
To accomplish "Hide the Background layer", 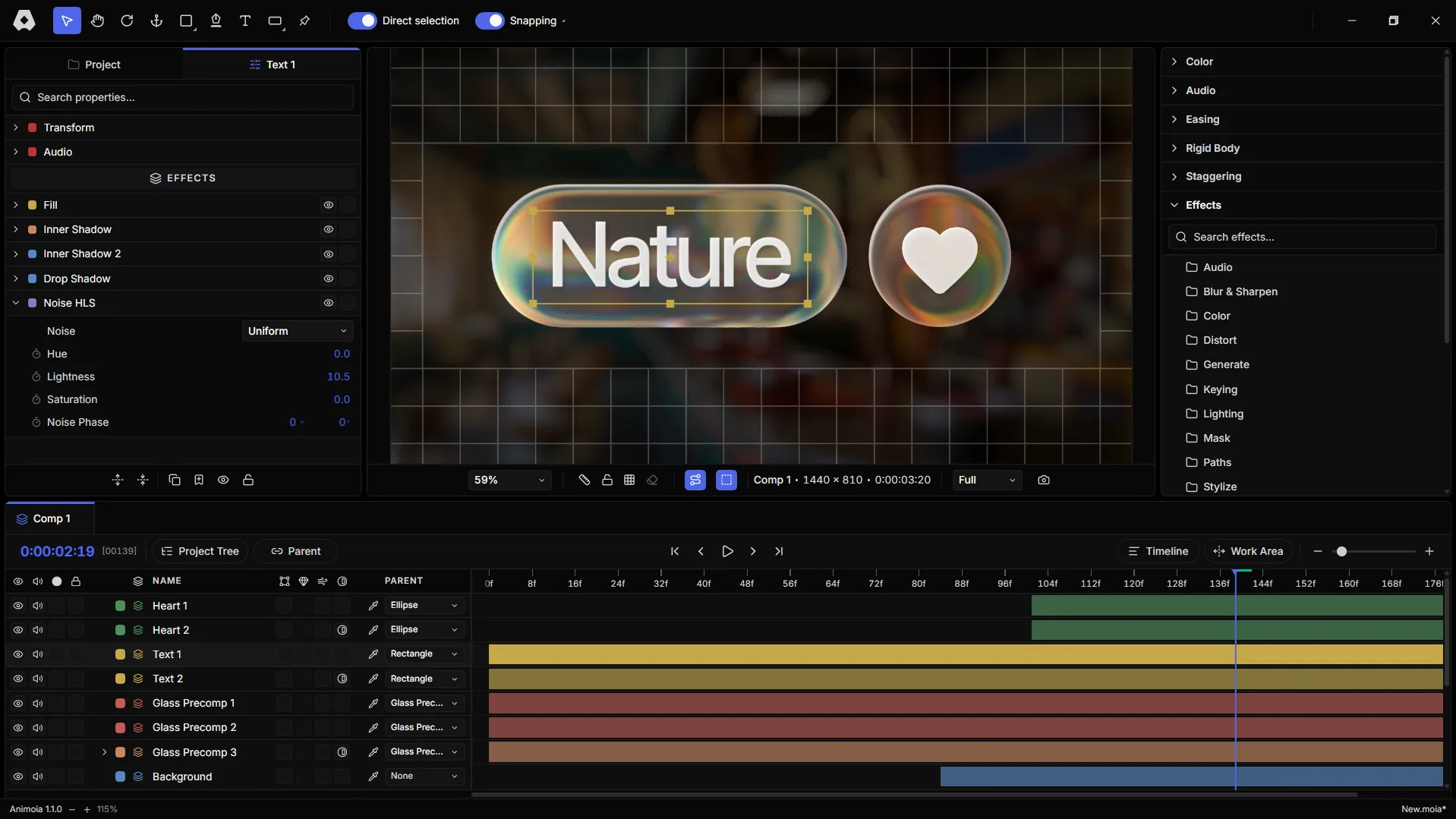I will pos(18,776).
